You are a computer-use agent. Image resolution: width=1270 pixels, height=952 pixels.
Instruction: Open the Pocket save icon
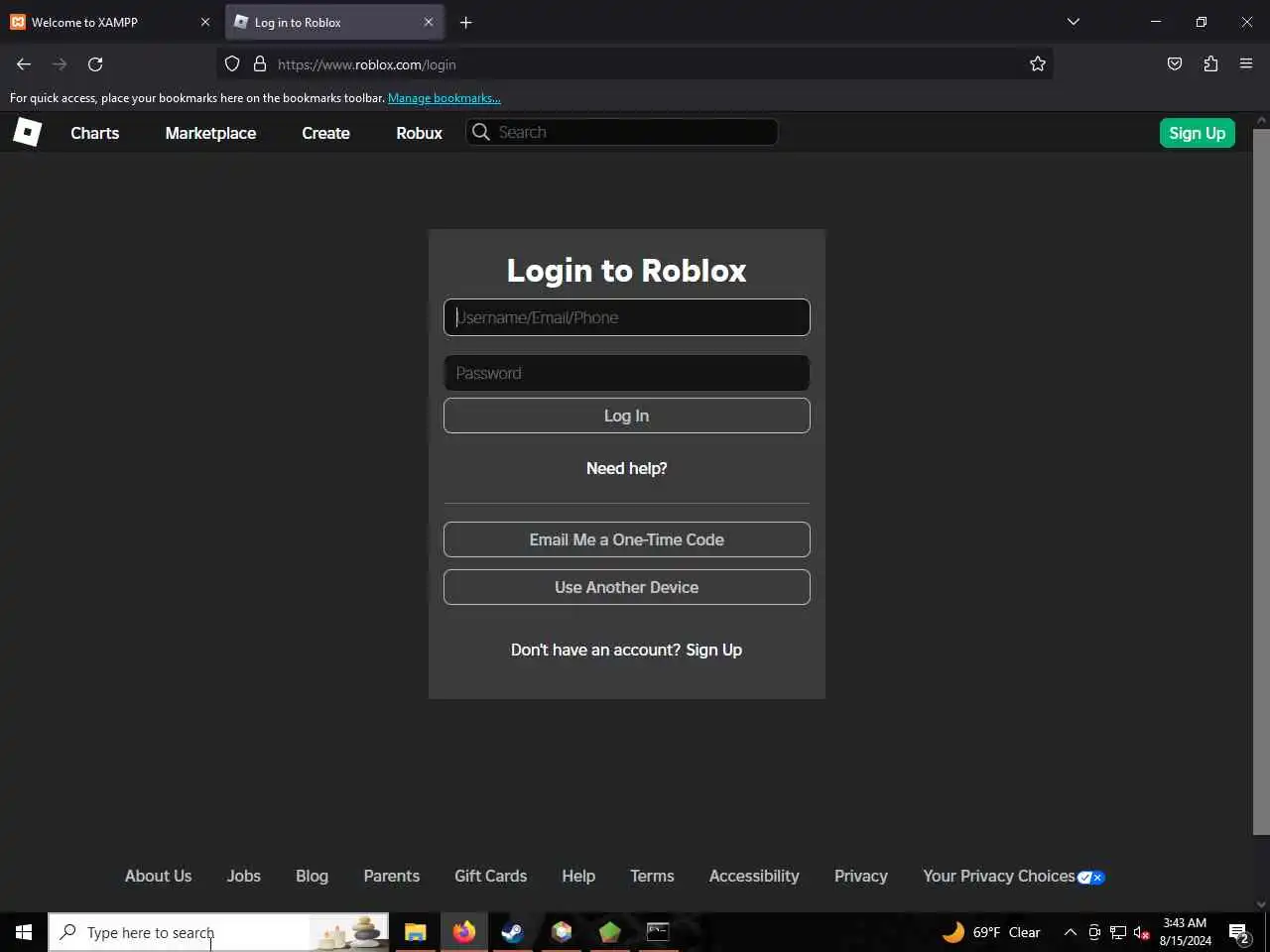pos(1175,64)
